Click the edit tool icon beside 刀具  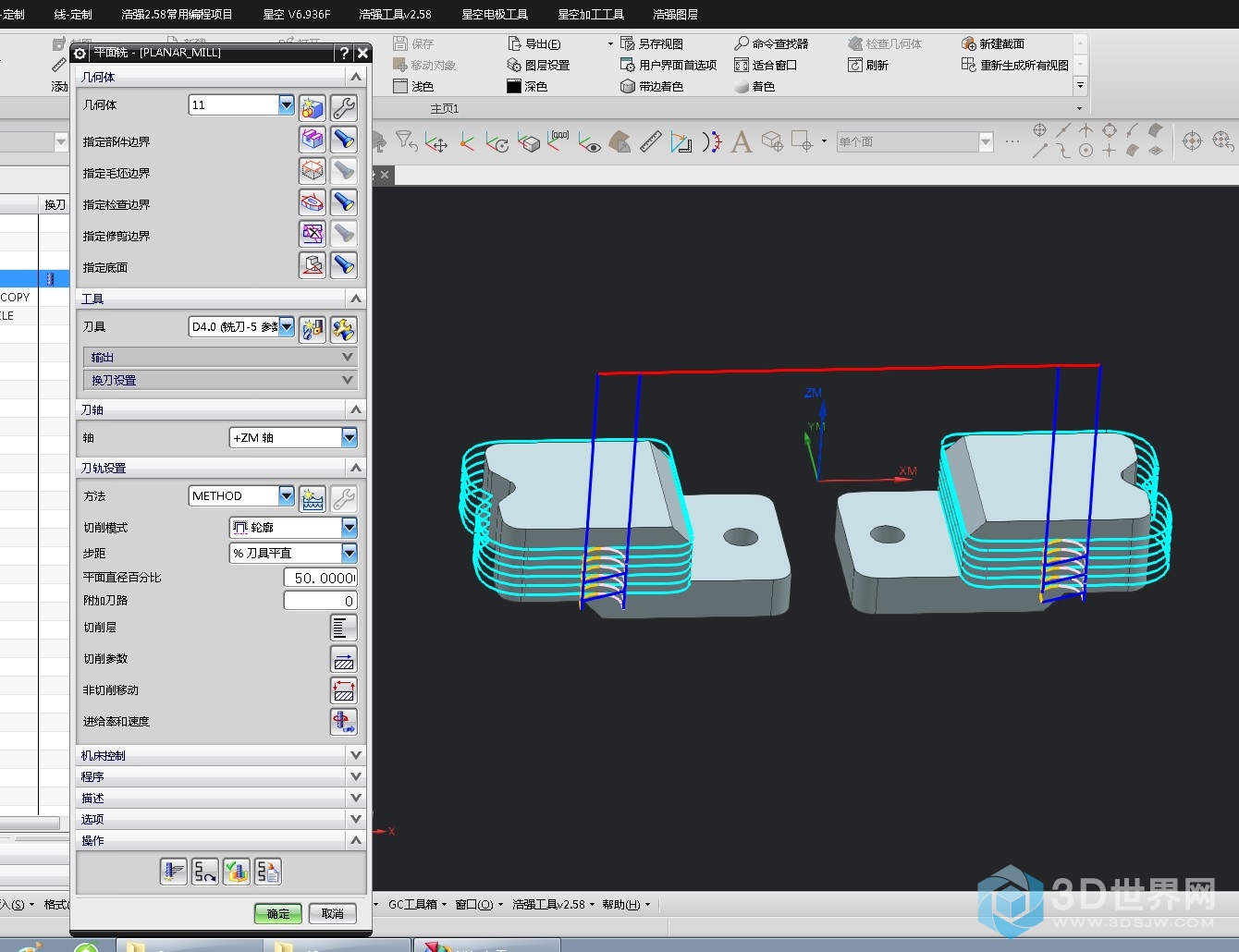(x=343, y=329)
